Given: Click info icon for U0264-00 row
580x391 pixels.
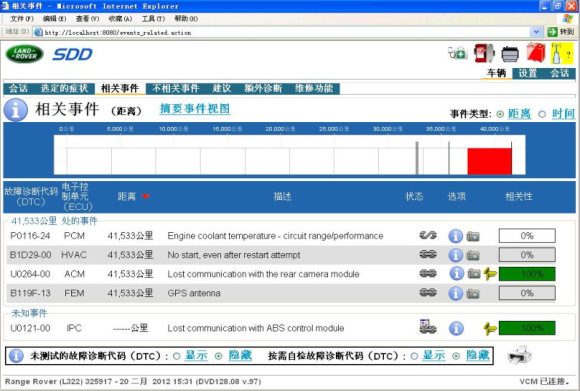Looking at the screenshot, I should (x=456, y=274).
